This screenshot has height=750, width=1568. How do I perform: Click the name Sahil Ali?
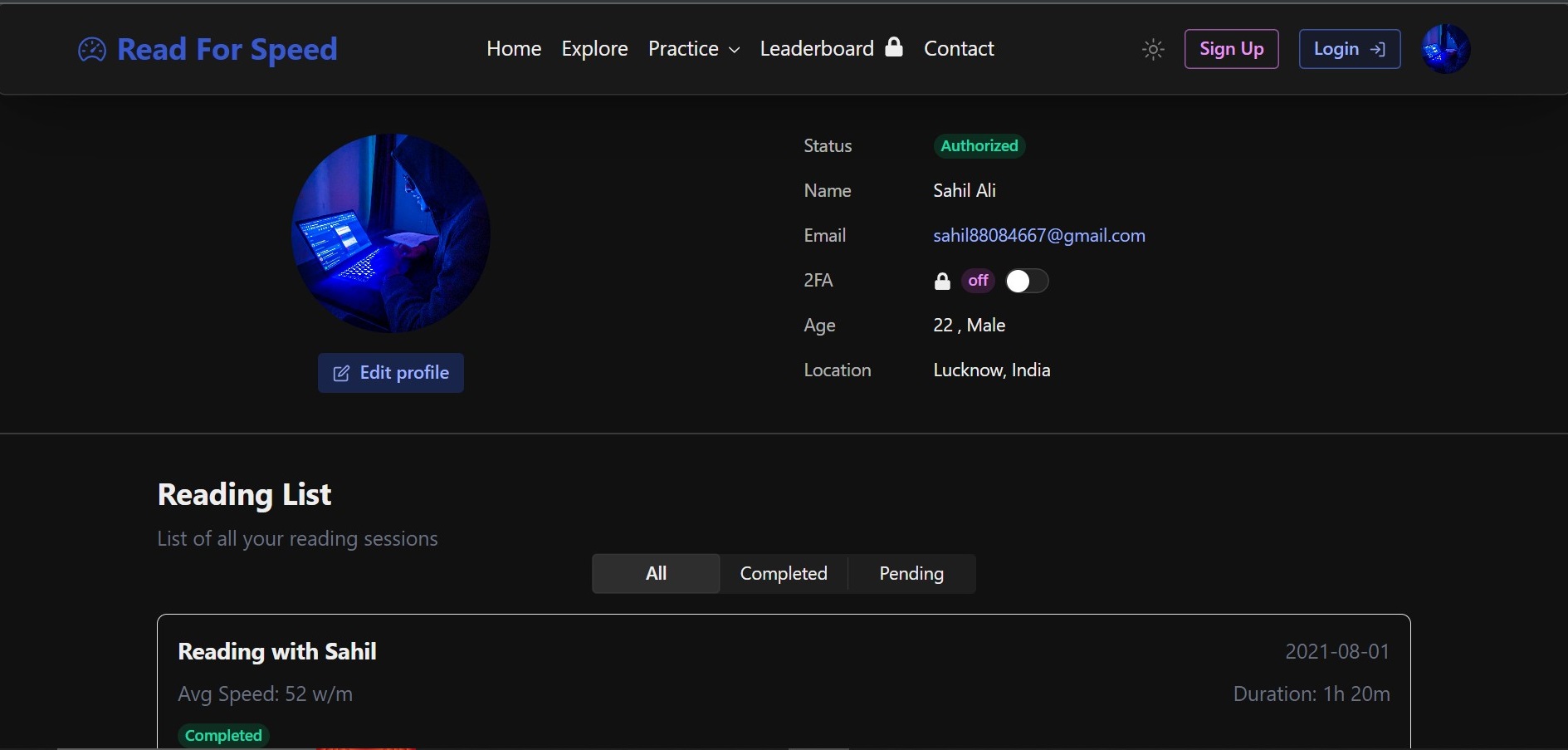965,191
